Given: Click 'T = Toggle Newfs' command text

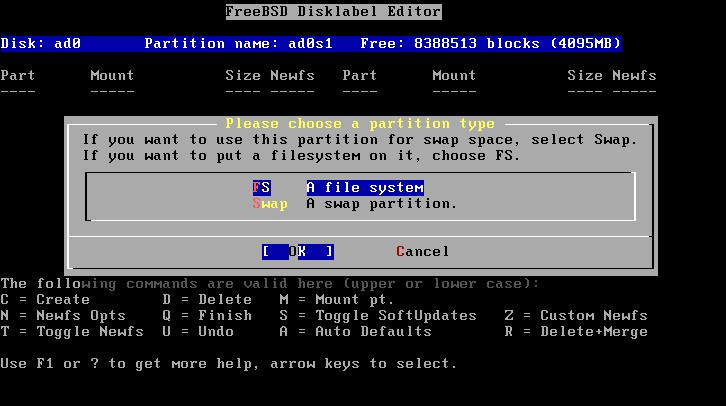Looking at the screenshot, I should click(x=72, y=332).
